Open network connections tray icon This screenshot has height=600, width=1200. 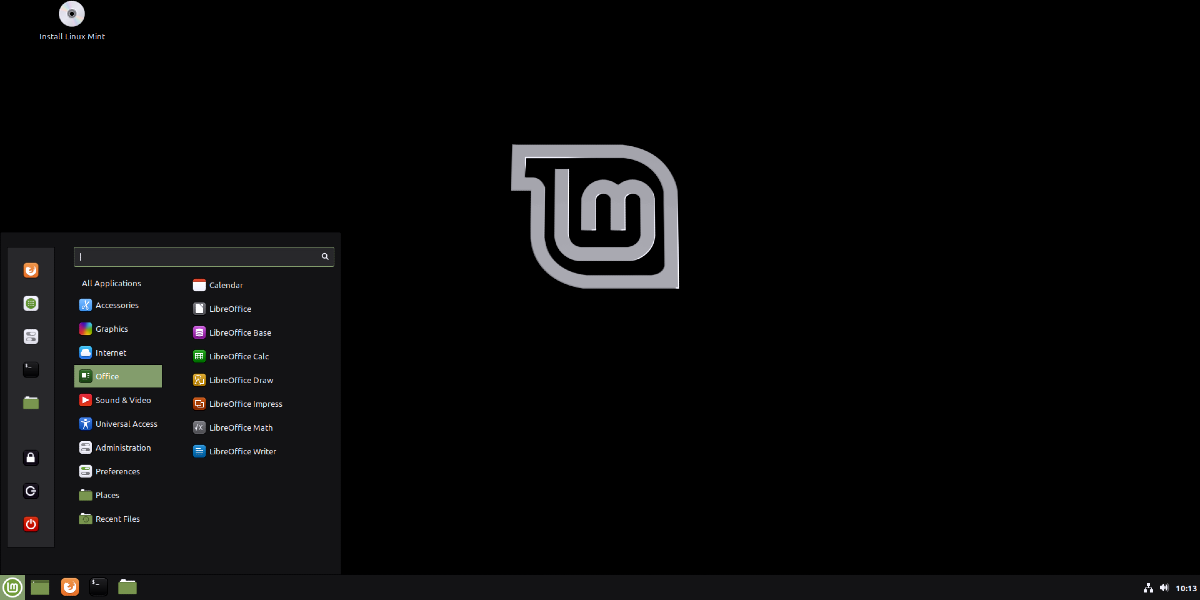coord(1148,588)
